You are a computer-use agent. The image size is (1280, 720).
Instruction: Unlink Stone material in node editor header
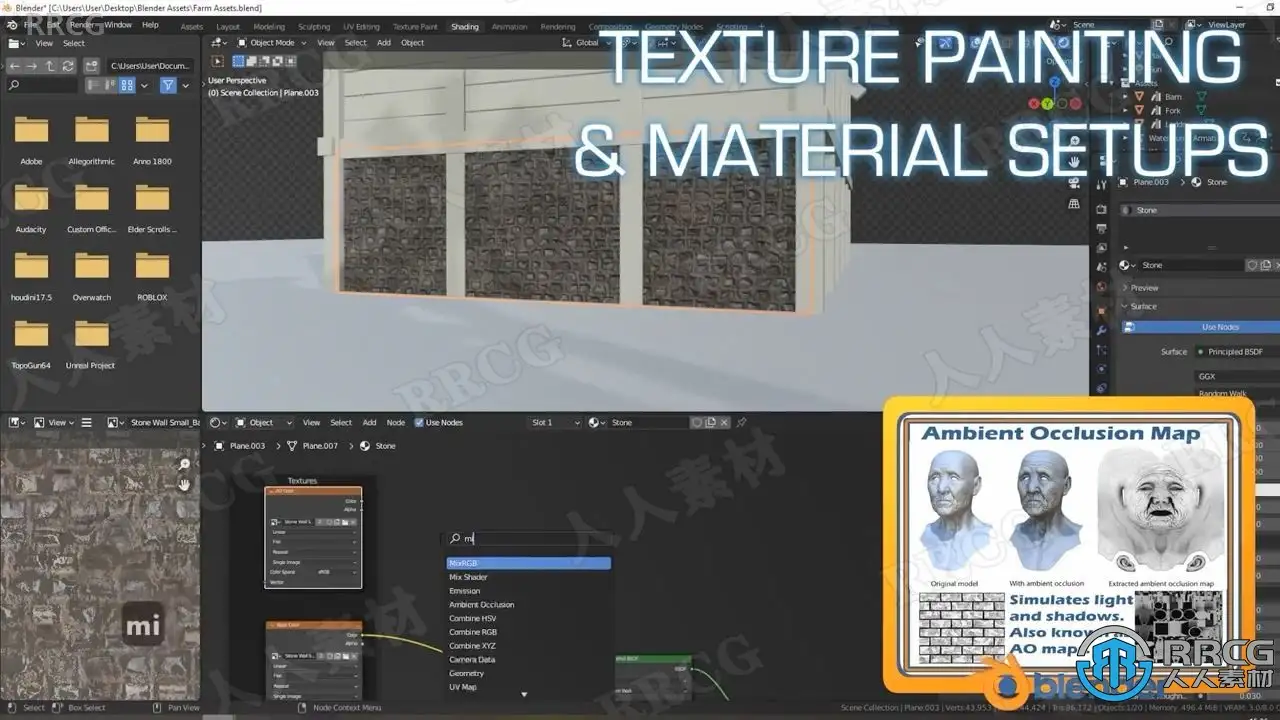pos(725,423)
